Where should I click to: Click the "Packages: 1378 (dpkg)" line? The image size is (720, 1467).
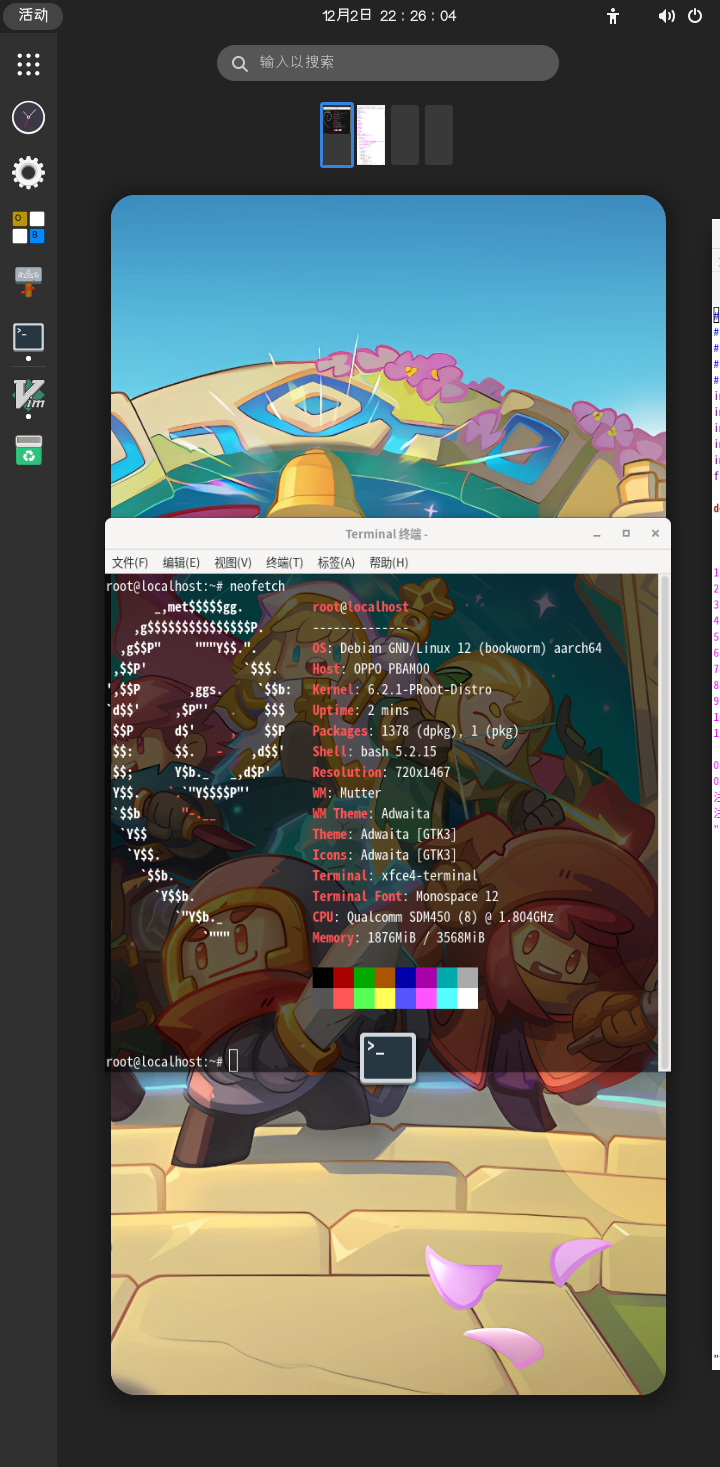[416, 731]
